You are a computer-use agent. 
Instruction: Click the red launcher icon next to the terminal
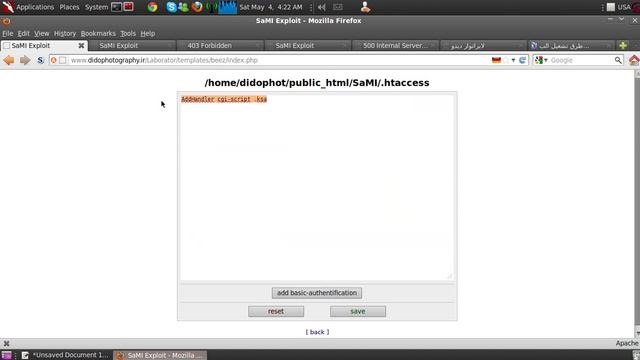click(128, 7)
